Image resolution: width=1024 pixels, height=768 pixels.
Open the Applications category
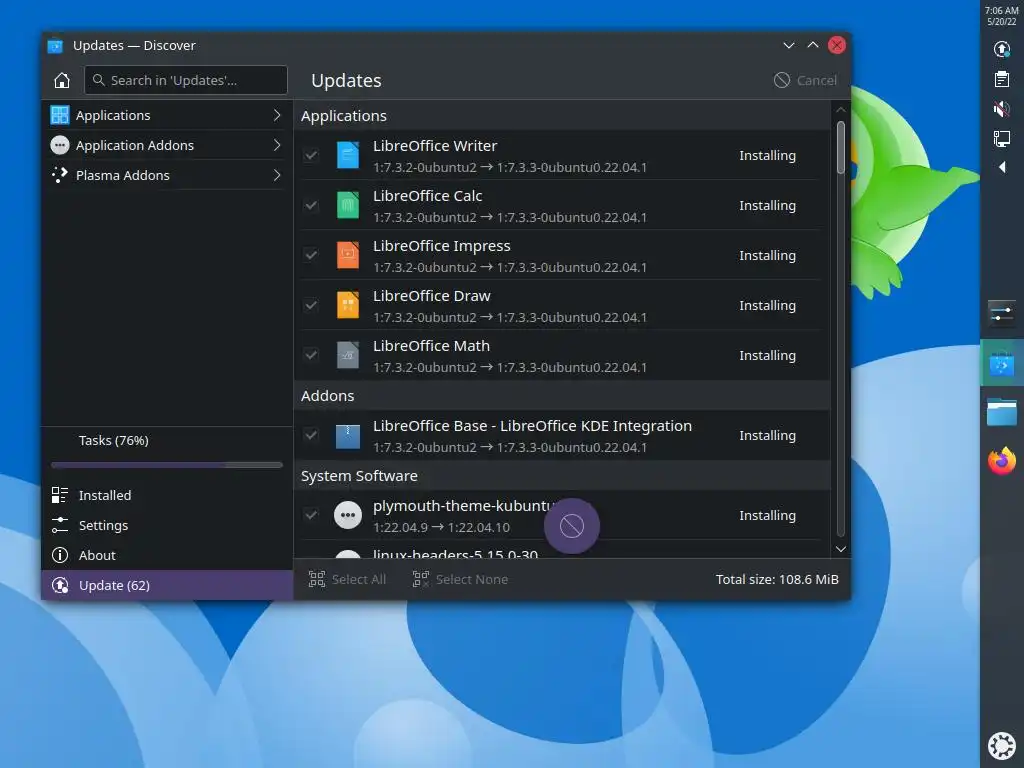click(167, 115)
